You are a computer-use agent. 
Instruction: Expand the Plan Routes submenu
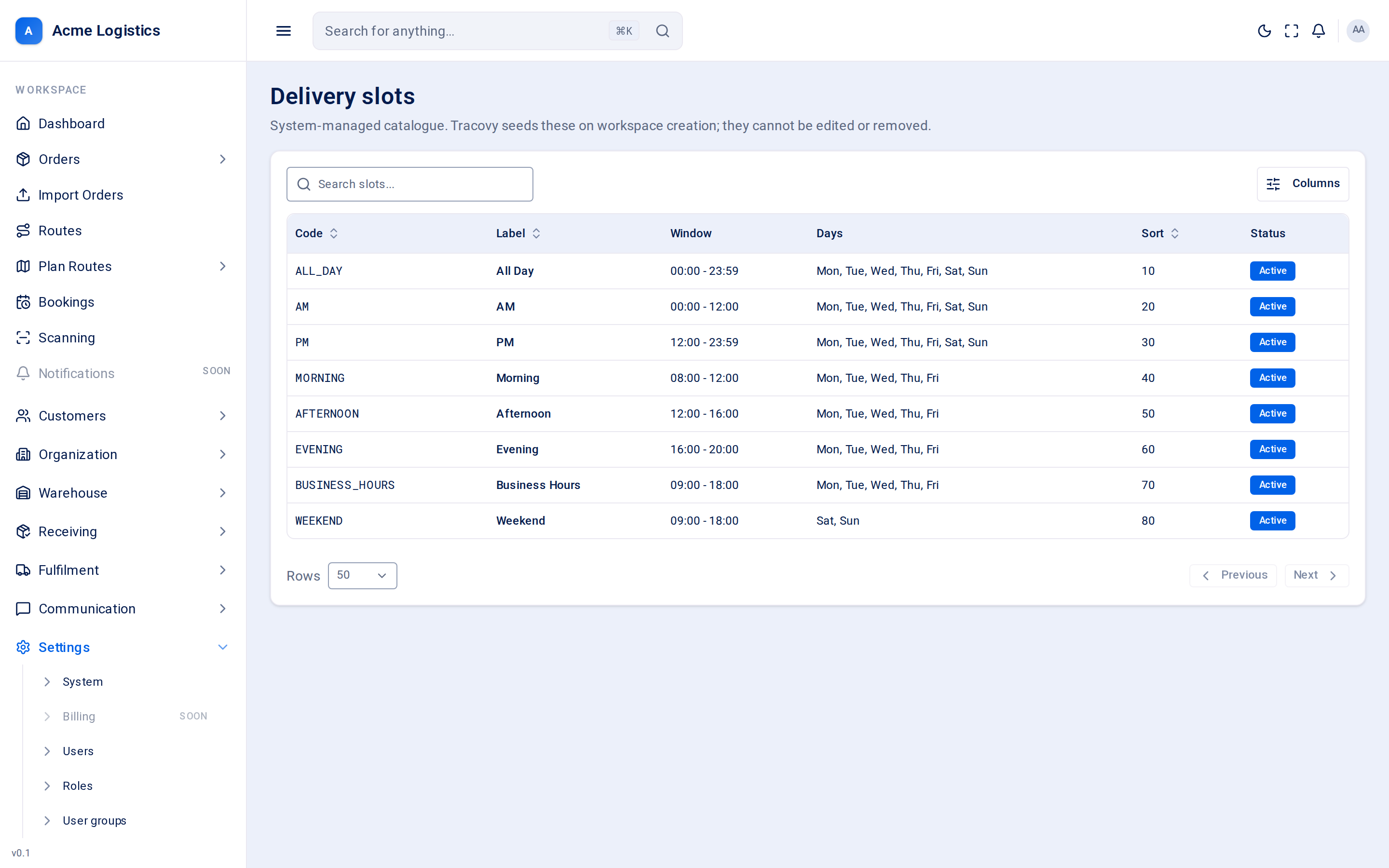223,266
